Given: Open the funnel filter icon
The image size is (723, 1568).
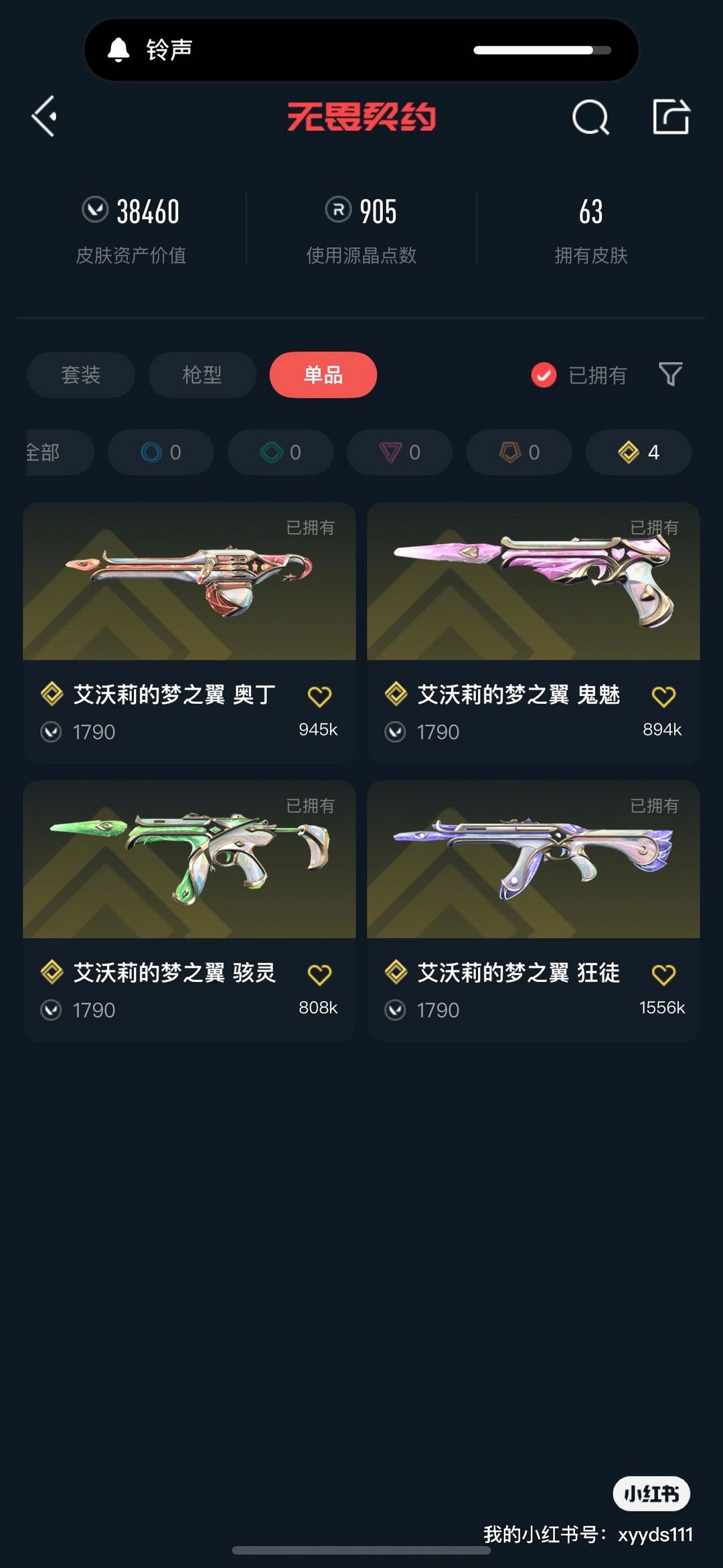Looking at the screenshot, I should pyautogui.click(x=671, y=374).
